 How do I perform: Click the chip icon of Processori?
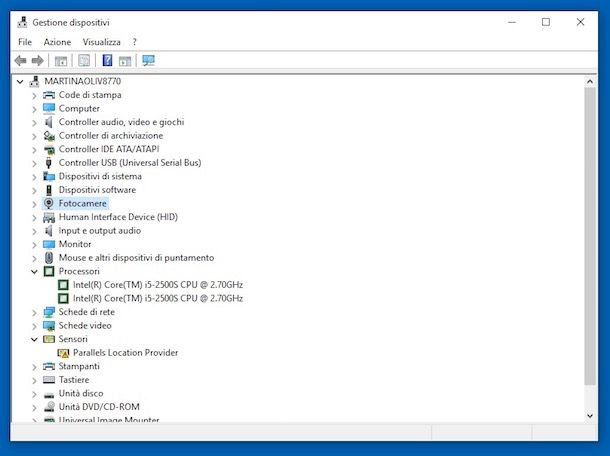[x=49, y=271]
